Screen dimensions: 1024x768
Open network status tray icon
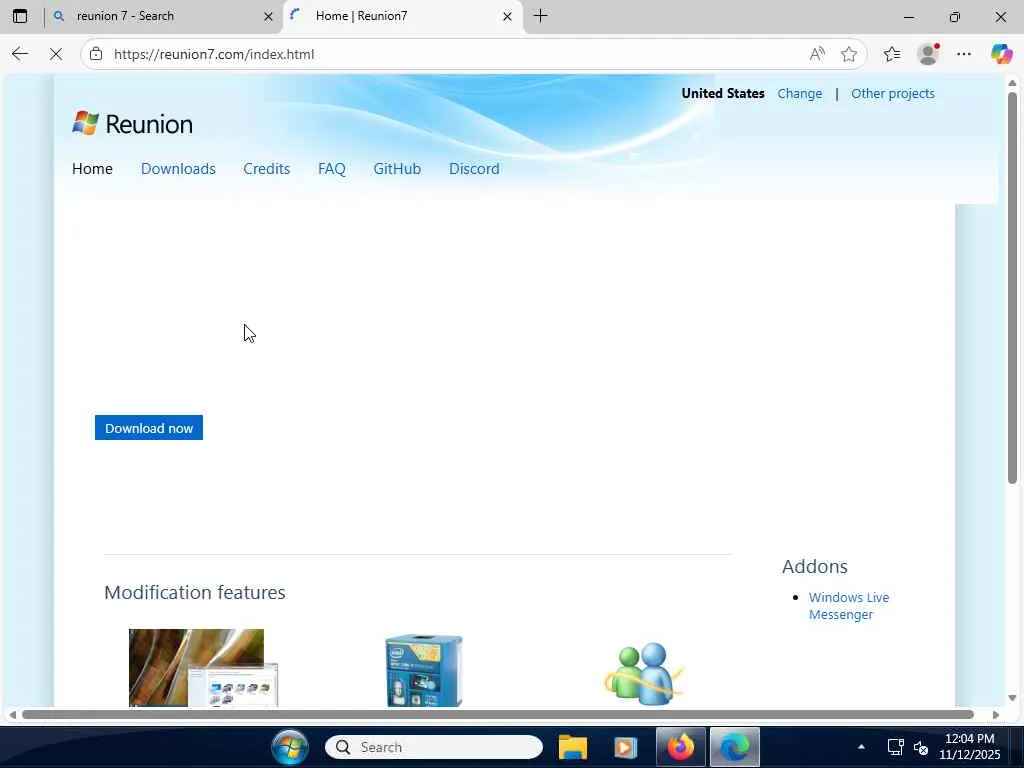[895, 747]
